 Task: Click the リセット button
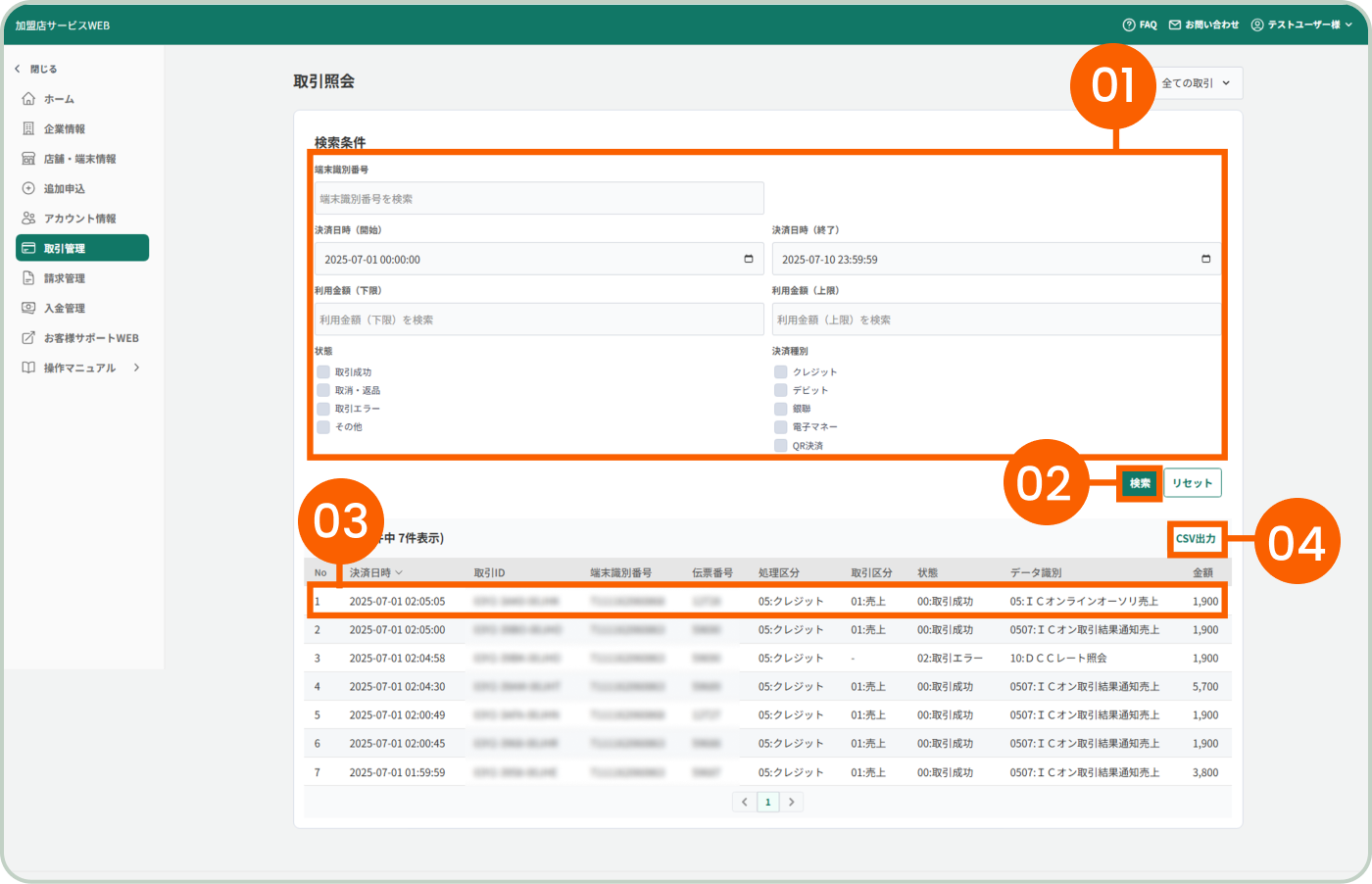[1192, 483]
